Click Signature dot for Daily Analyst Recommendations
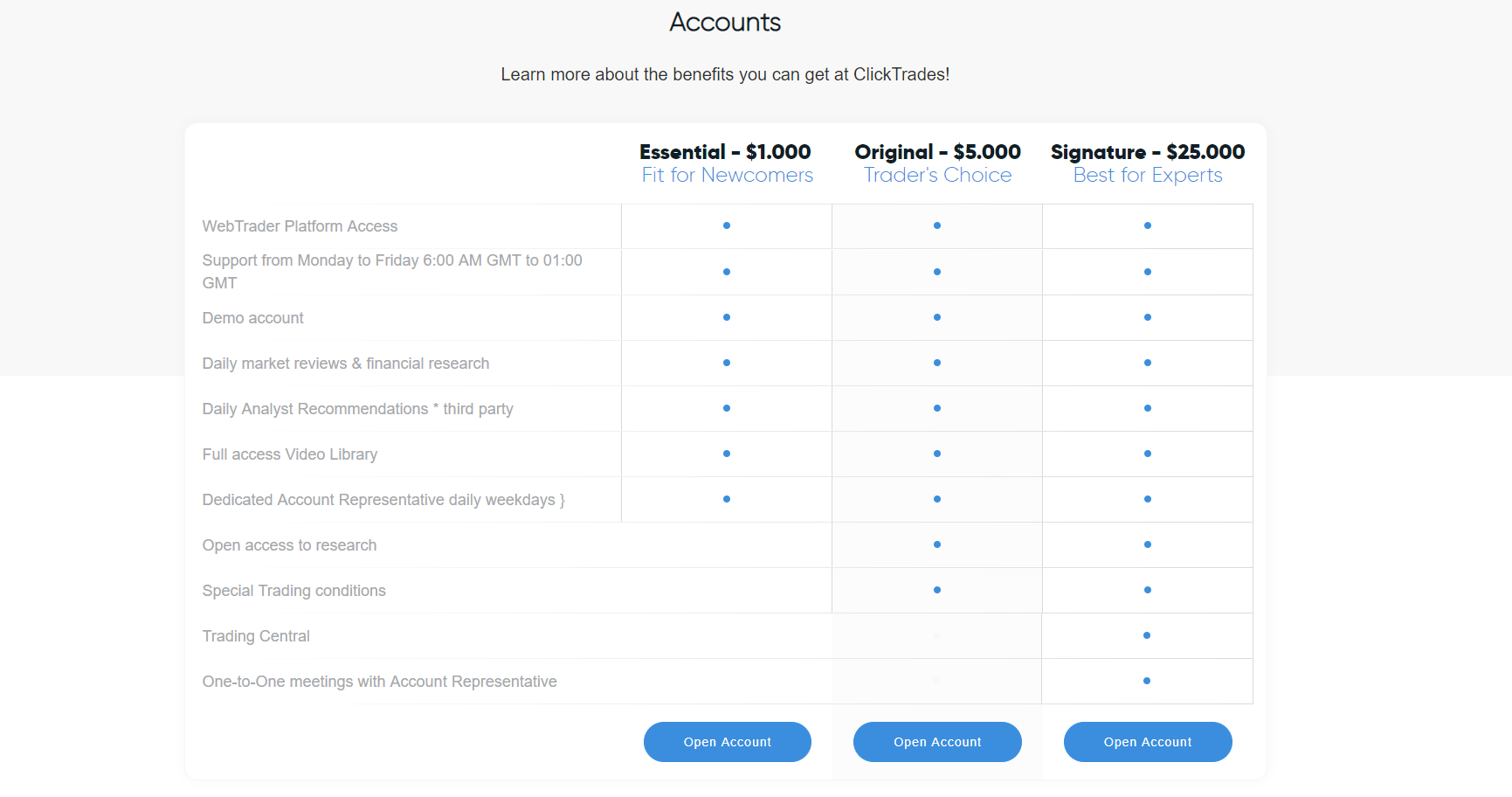This screenshot has height=797, width=1512. [1148, 408]
